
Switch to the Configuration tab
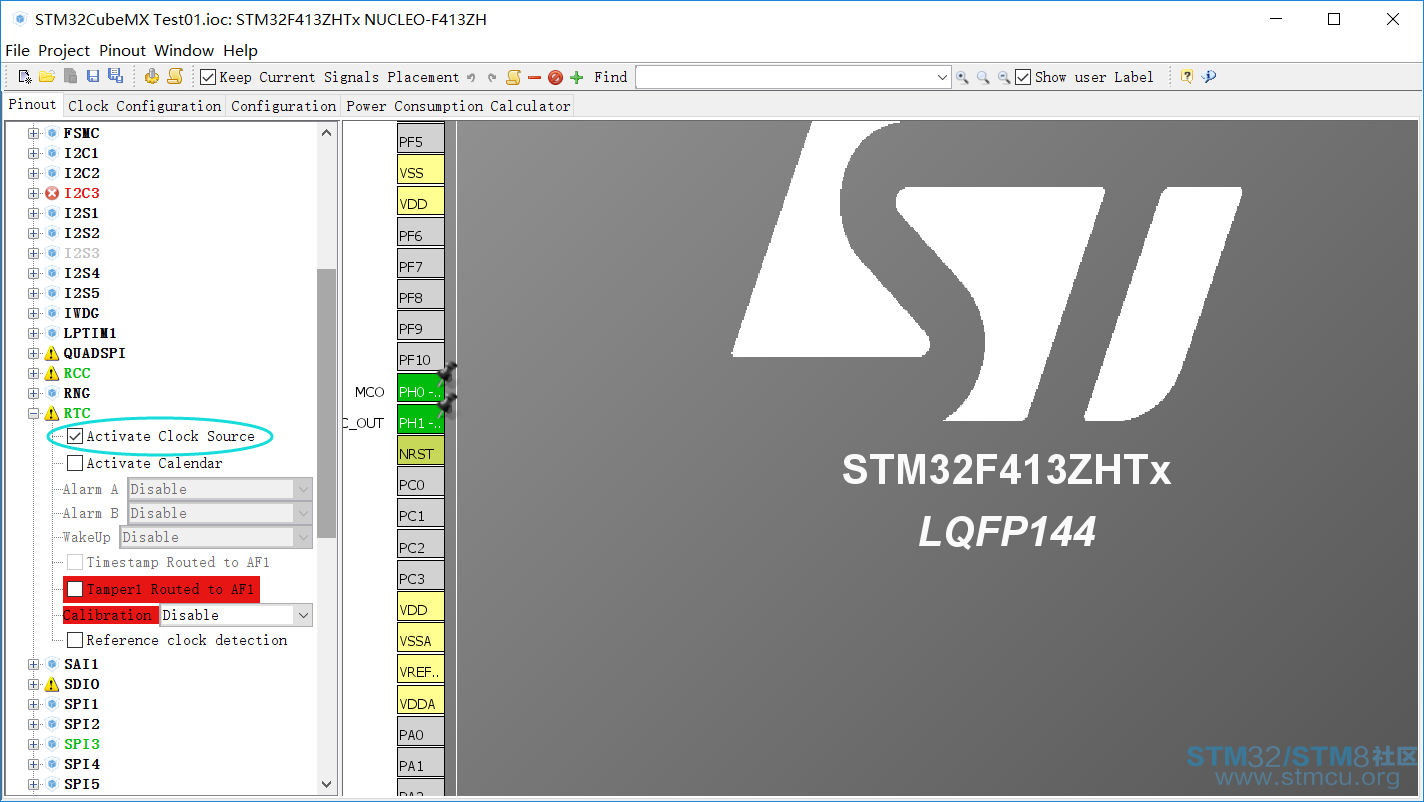[284, 106]
